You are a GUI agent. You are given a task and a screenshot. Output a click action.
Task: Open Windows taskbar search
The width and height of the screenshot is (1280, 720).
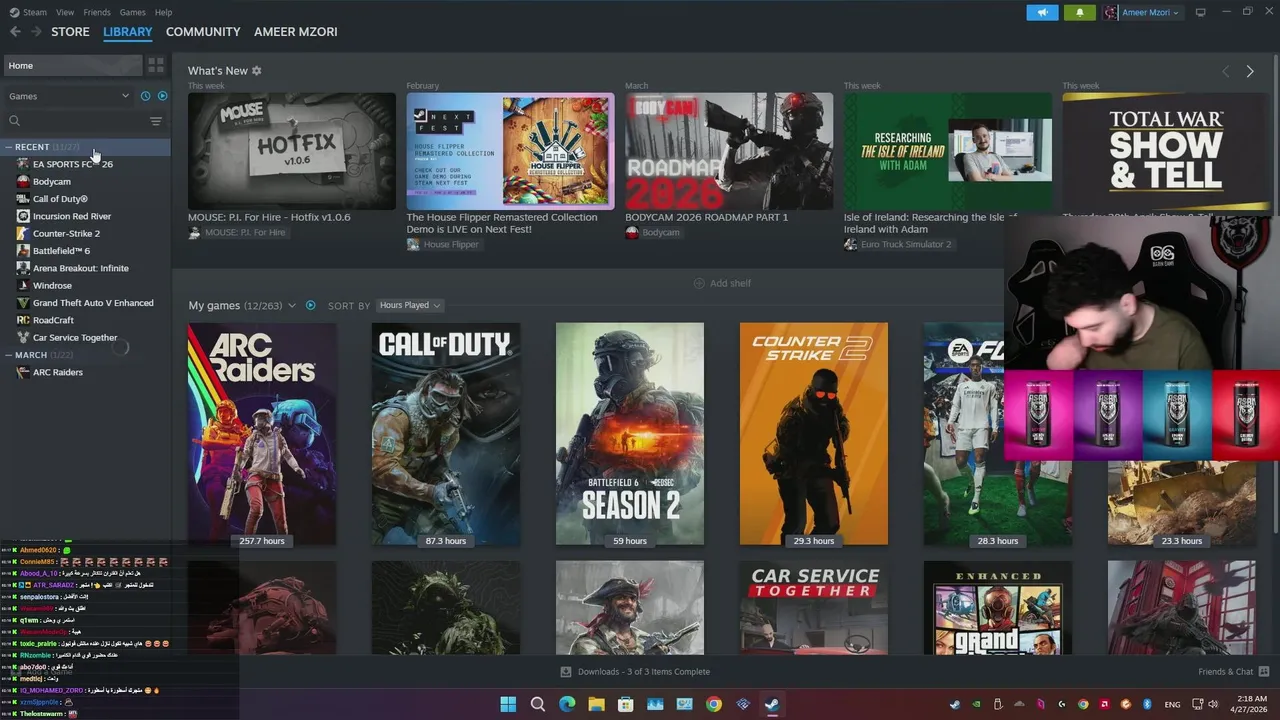point(538,704)
